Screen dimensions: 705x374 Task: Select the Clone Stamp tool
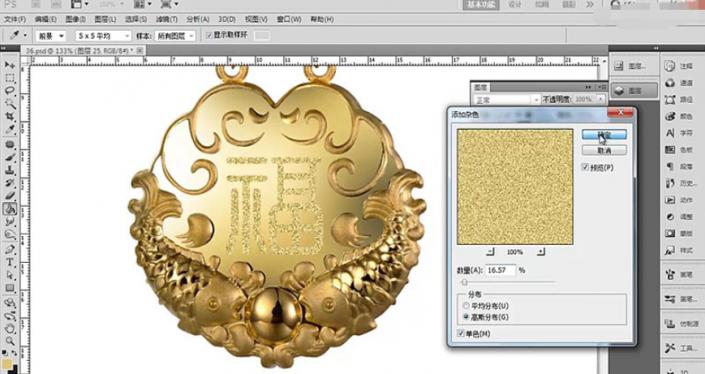tap(10, 171)
